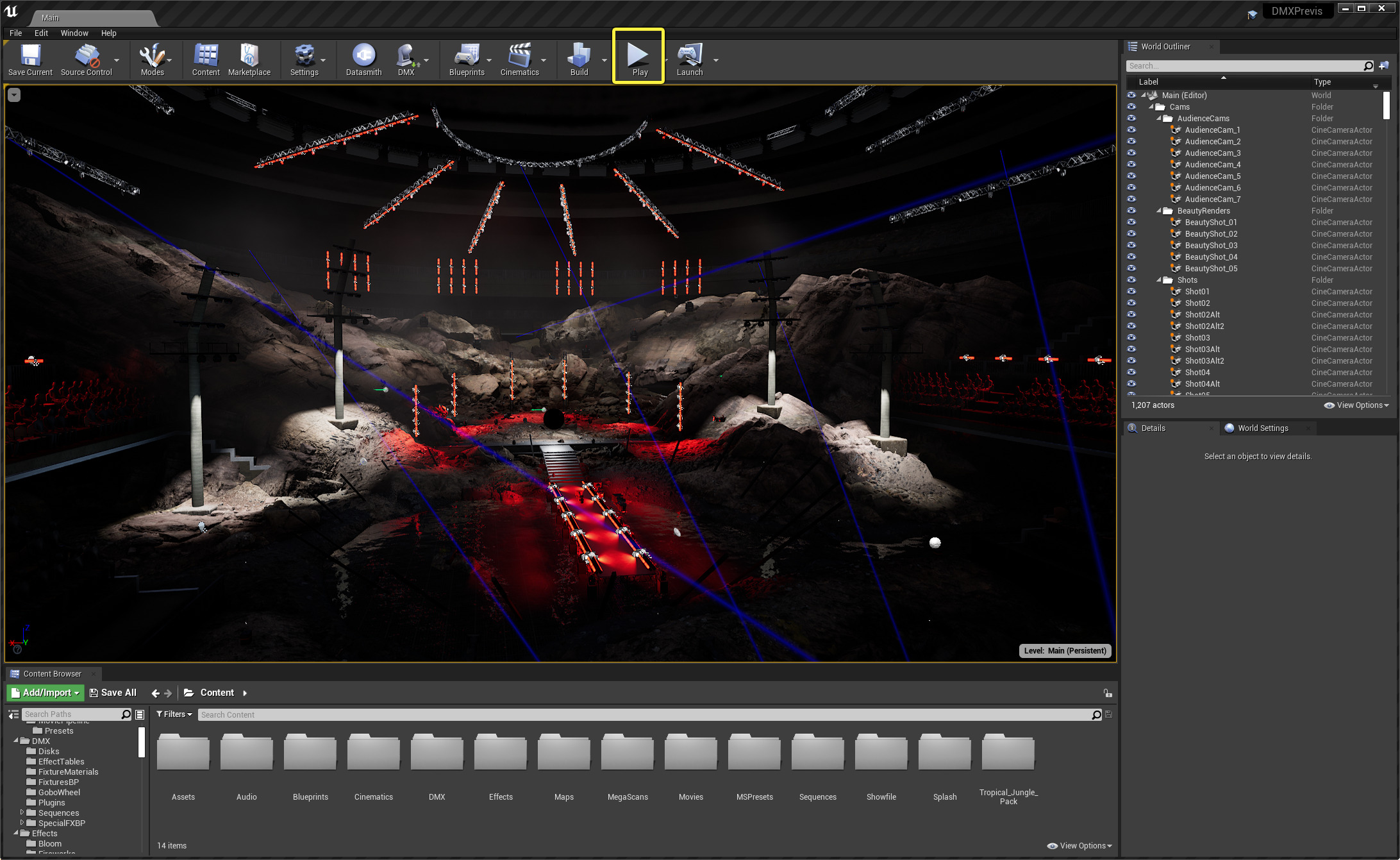Viewport: 1400px width, 860px height.
Task: Collapse the AudienceCams folder
Action: point(1158,118)
